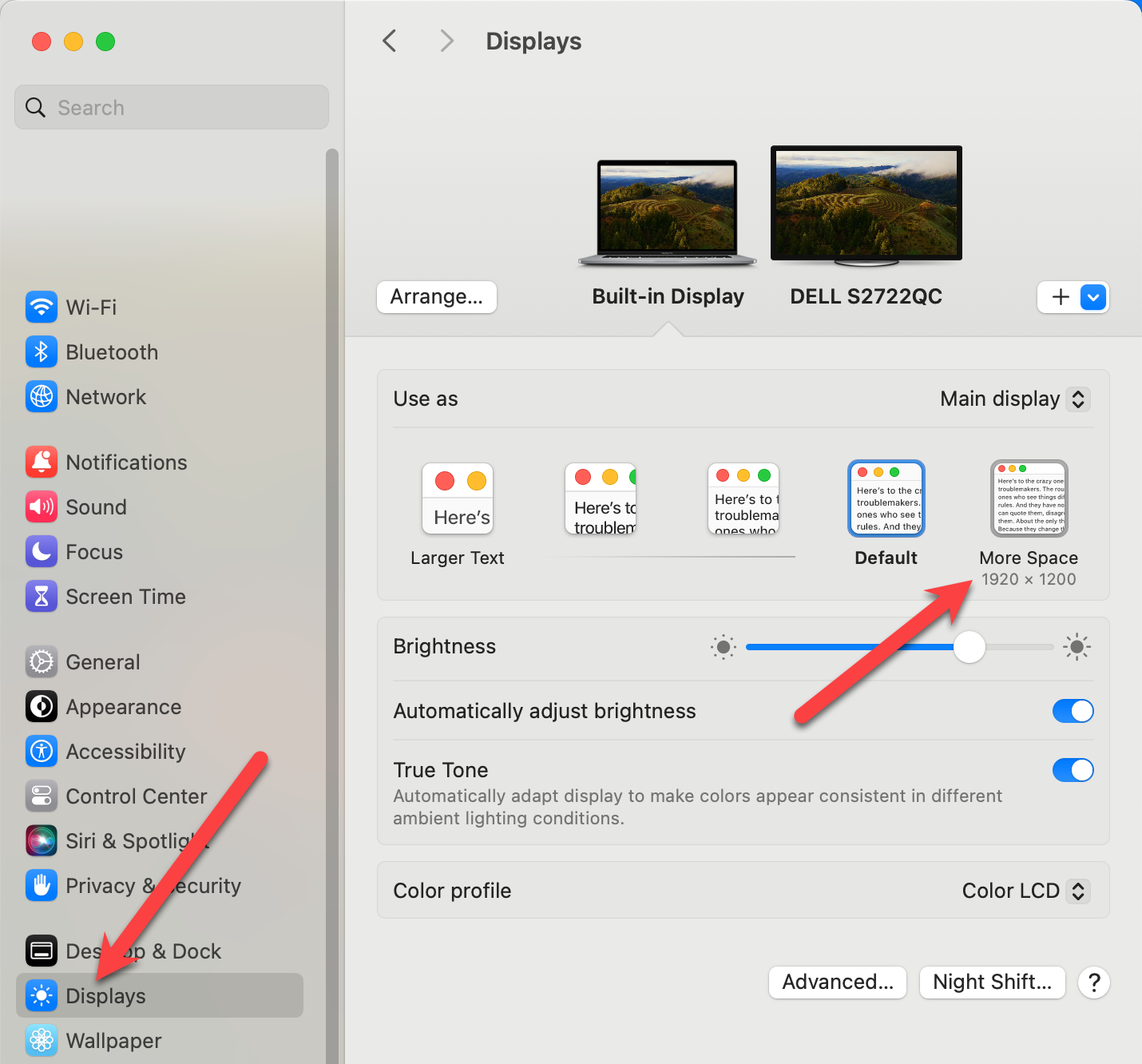Select the Screen Time hourglass icon

point(41,596)
